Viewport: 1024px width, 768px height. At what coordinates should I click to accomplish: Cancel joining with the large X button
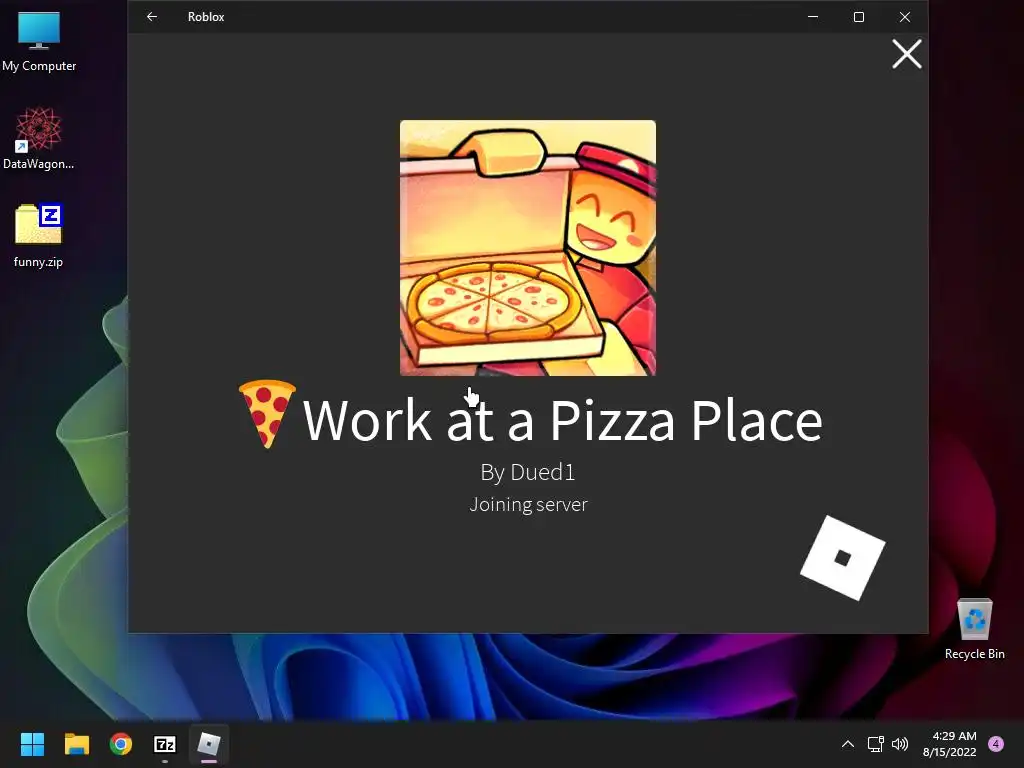tap(906, 54)
